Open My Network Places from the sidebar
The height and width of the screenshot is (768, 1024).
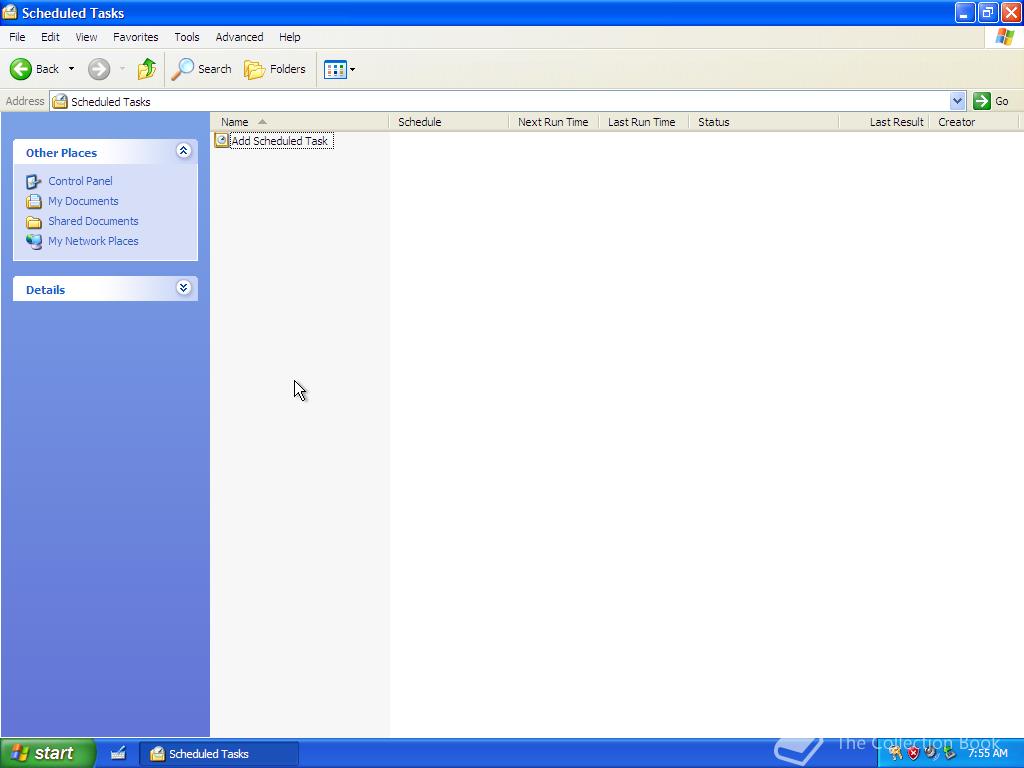93,241
